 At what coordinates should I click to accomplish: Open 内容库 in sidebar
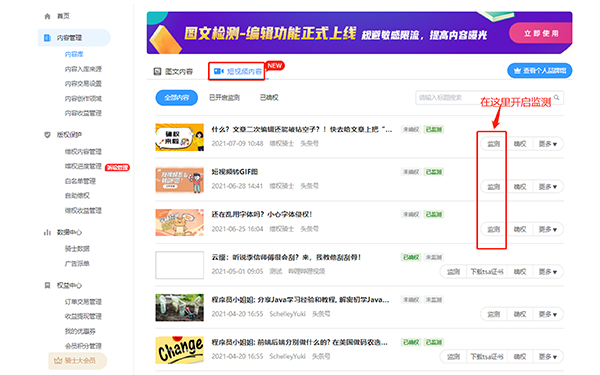74,54
